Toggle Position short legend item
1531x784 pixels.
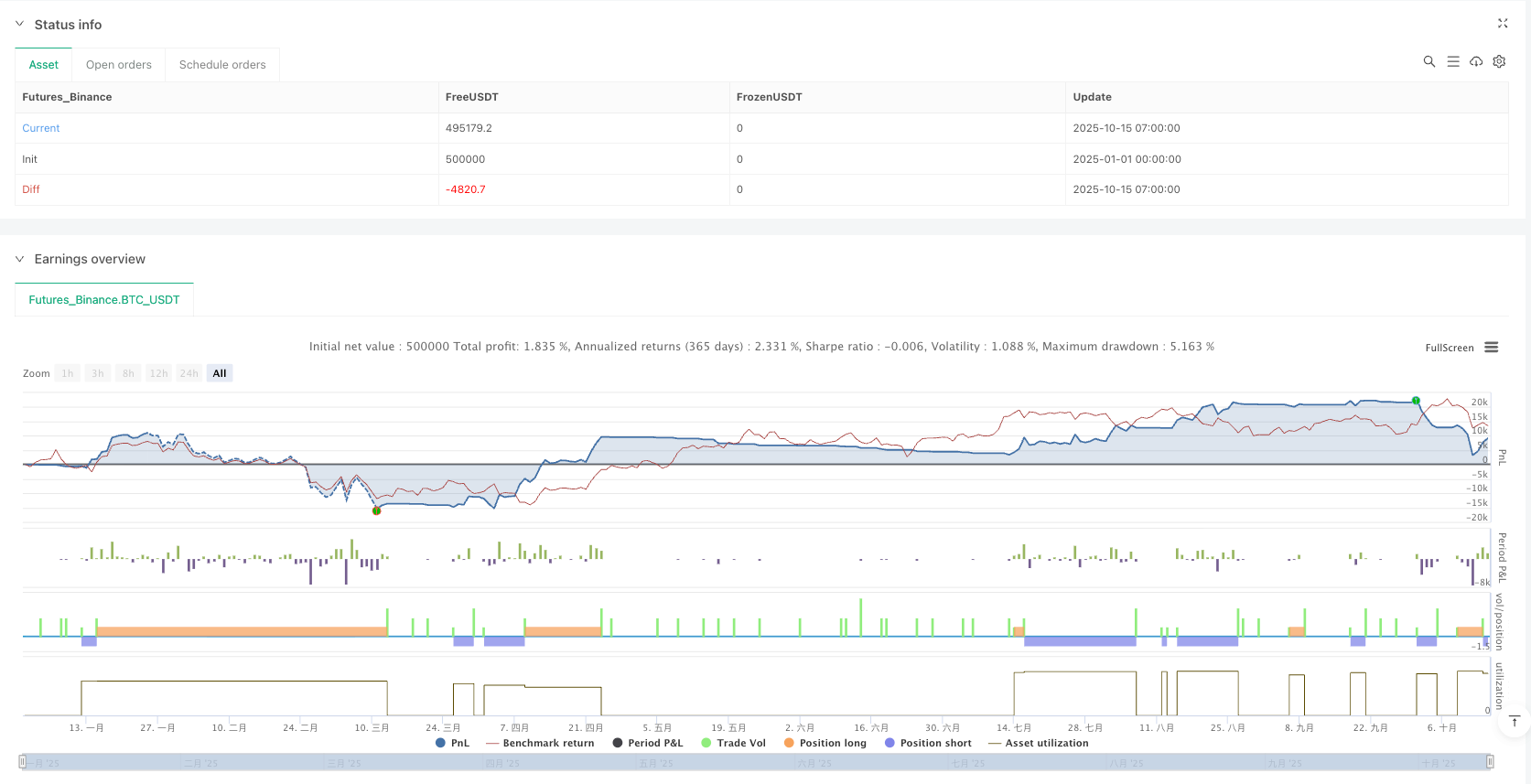927,743
